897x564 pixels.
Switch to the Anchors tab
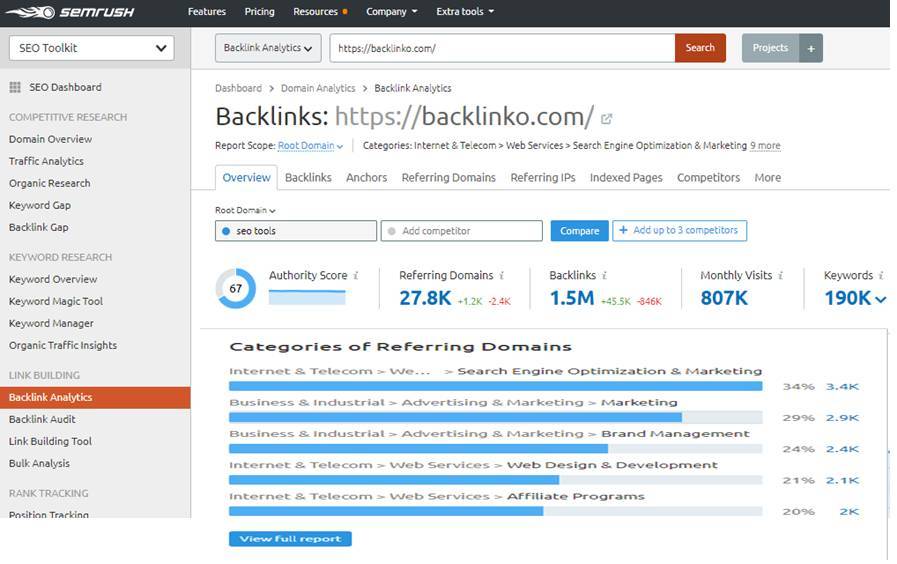366,178
